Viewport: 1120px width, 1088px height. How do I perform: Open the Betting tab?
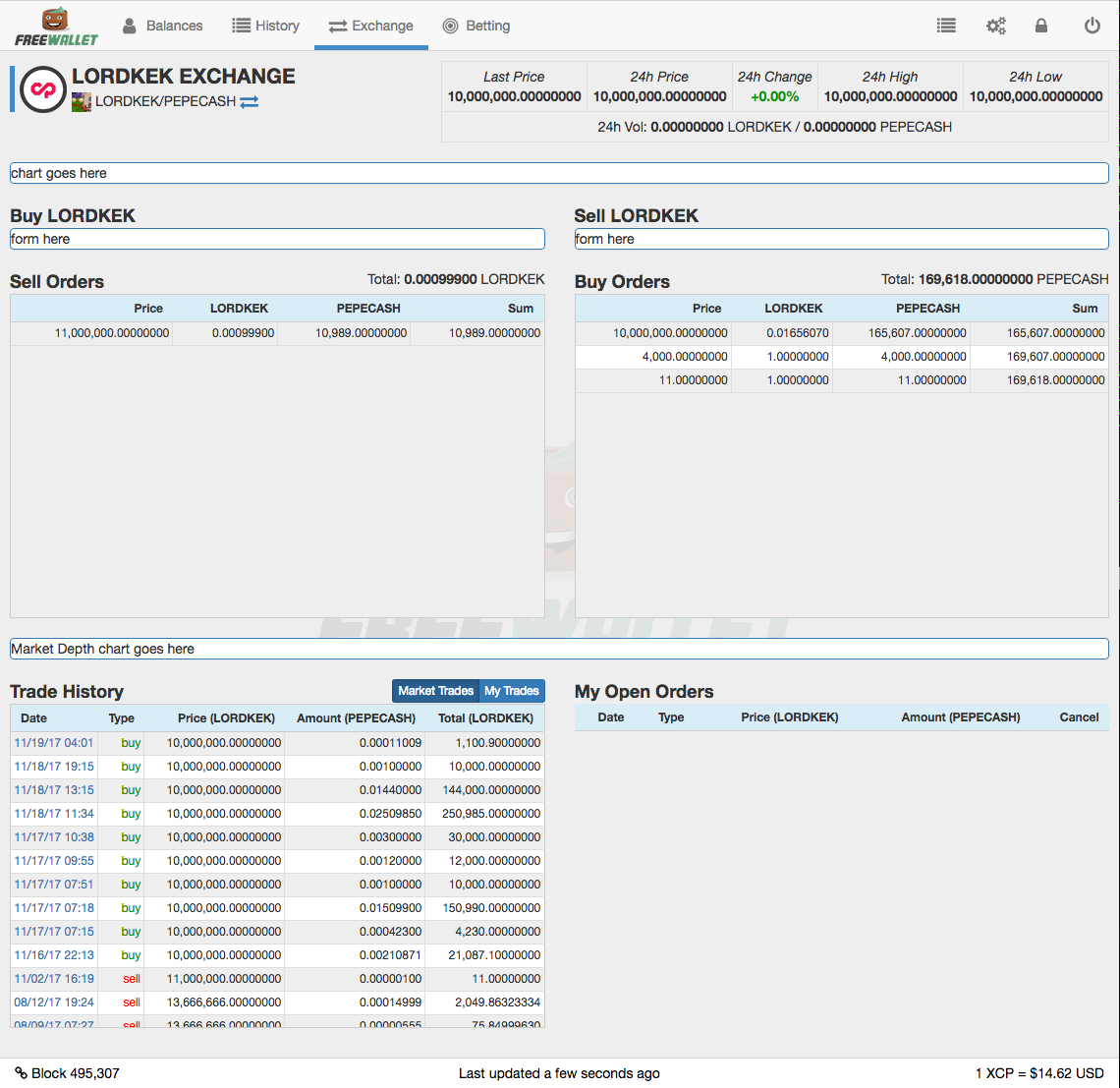[476, 26]
